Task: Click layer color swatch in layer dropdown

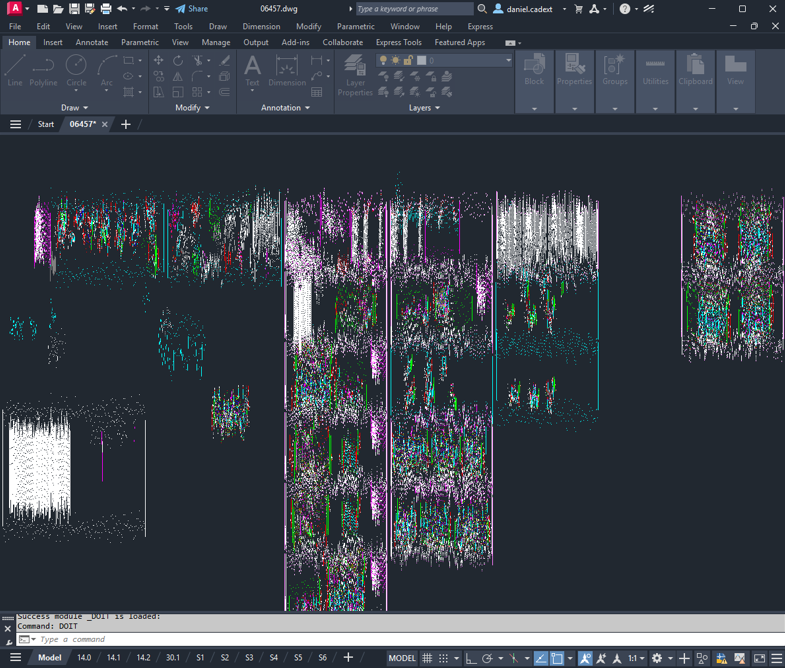Action: 422,61
